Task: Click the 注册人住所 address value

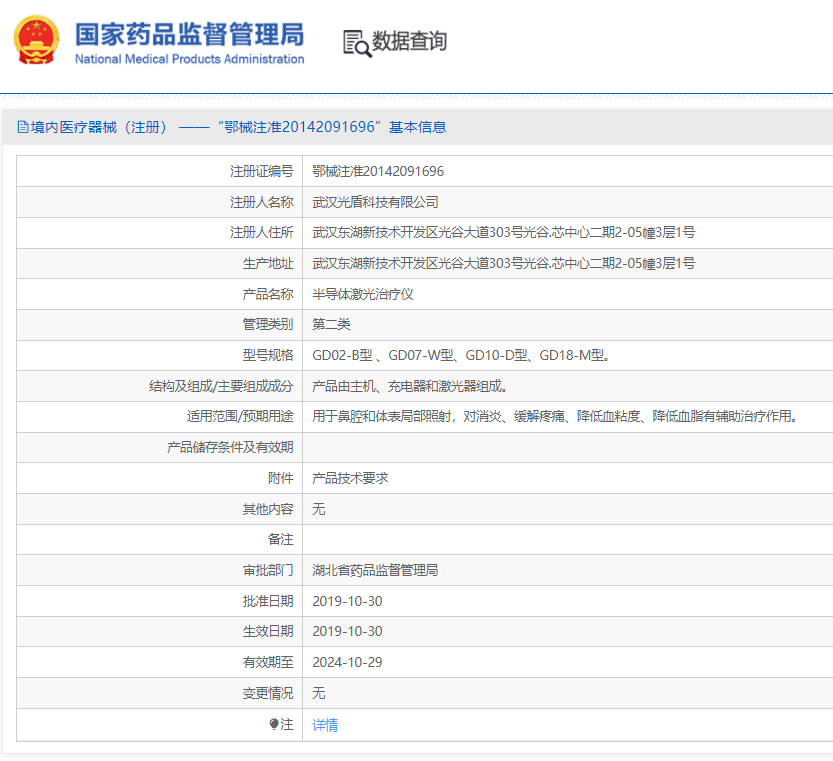Action: point(504,232)
